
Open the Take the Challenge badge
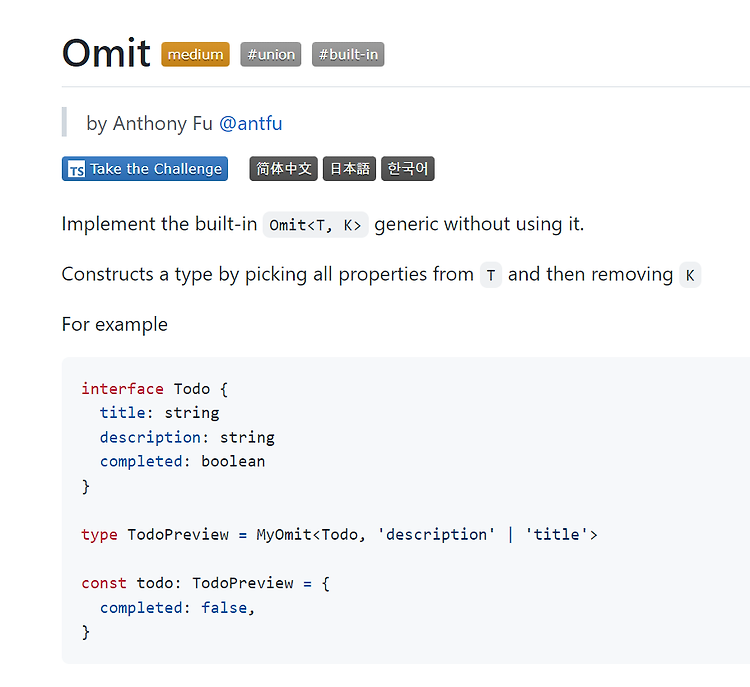[144, 169]
